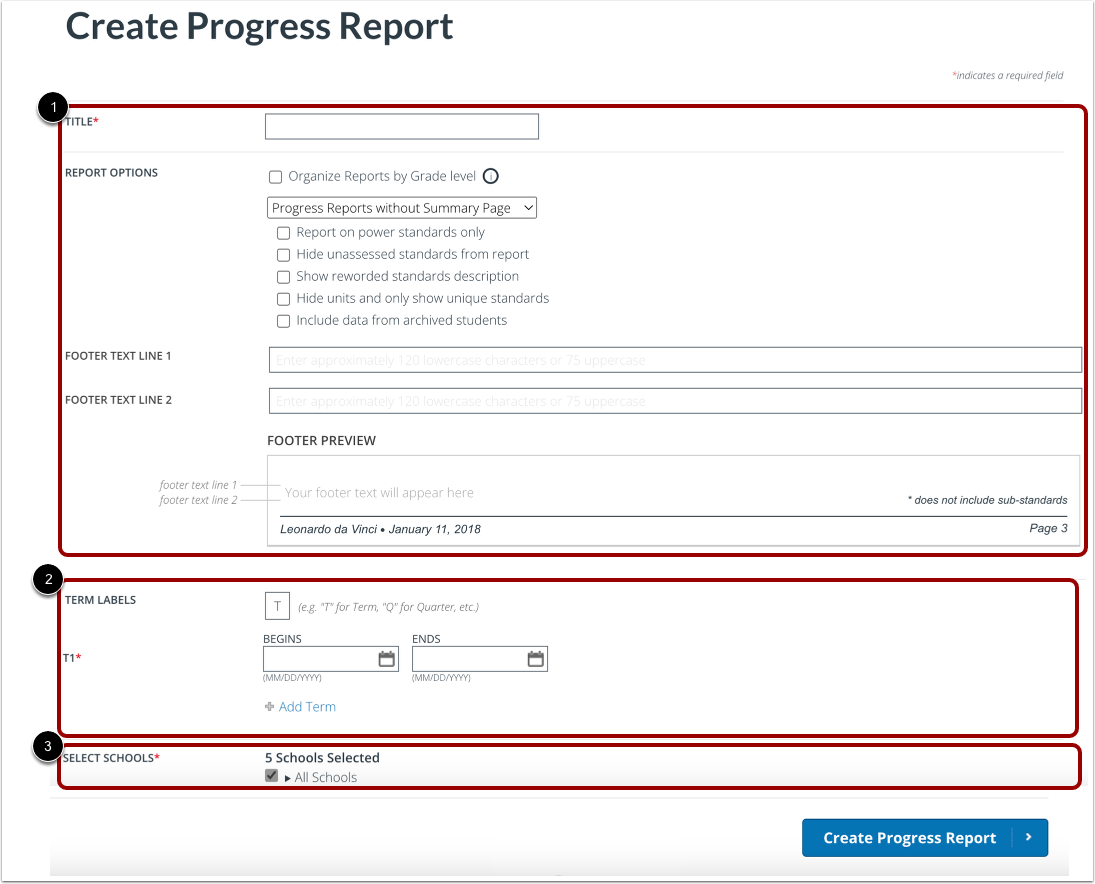Check Hide unassessed standards from report
This screenshot has height=884, width=1095.
pos(283,254)
